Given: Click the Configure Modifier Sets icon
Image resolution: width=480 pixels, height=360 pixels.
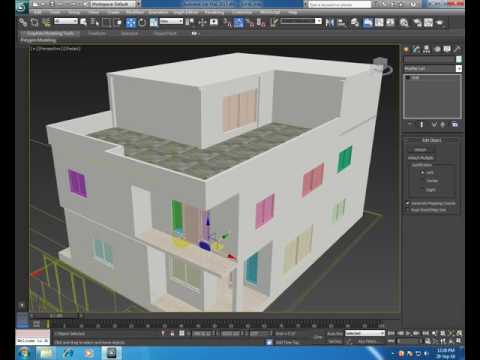Looking at the screenshot, I should (x=455, y=124).
